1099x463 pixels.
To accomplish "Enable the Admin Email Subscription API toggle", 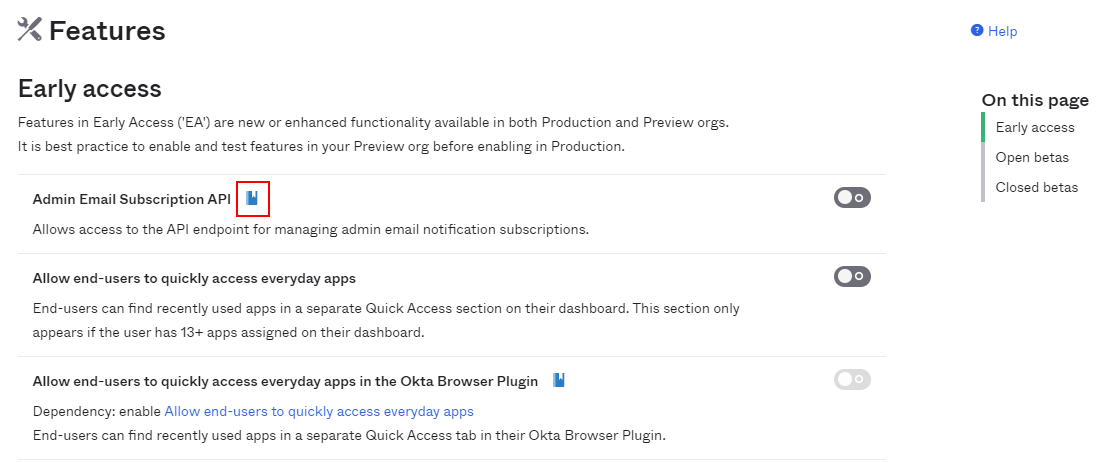I will [852, 198].
